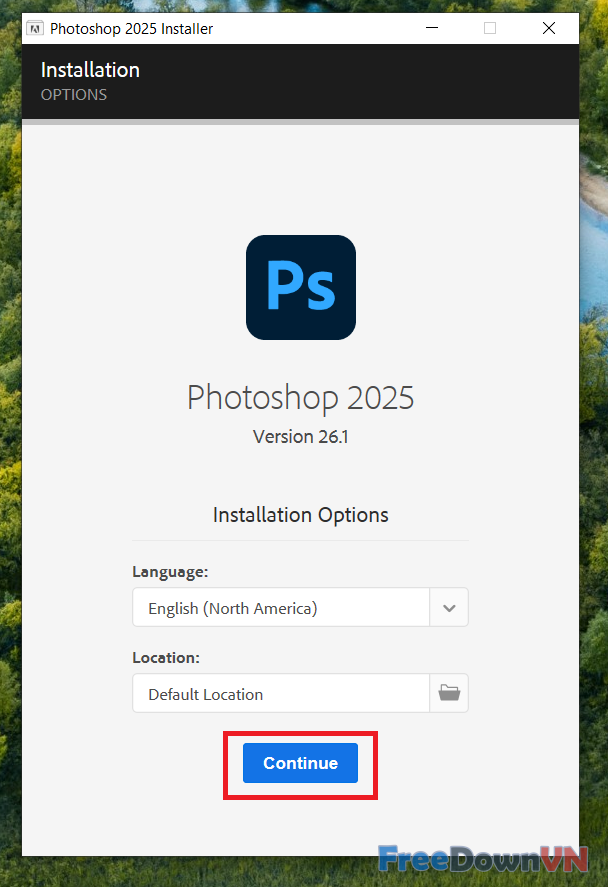Click the Continue button

coord(300,763)
